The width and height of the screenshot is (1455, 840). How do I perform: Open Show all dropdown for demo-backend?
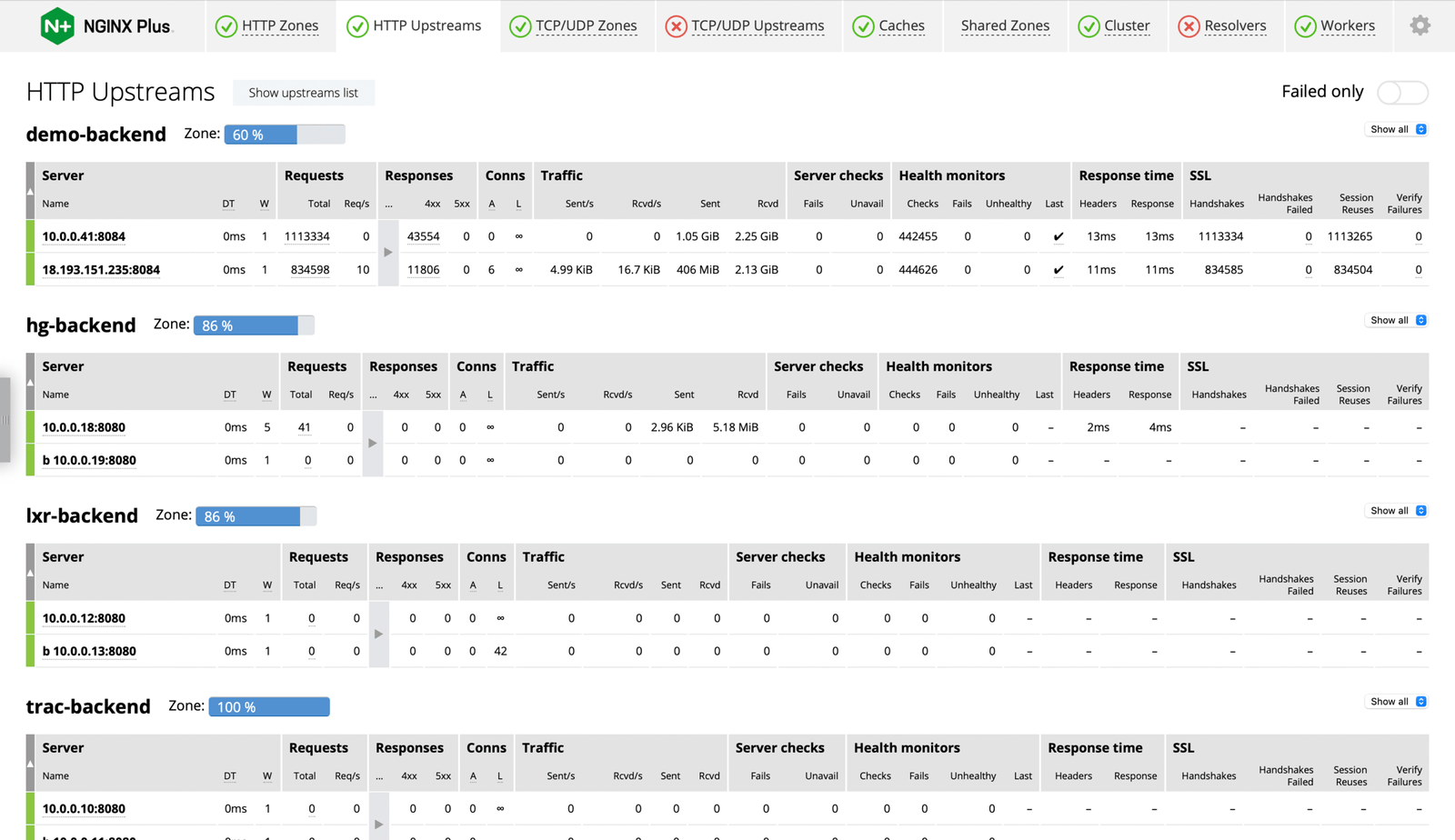(1398, 129)
